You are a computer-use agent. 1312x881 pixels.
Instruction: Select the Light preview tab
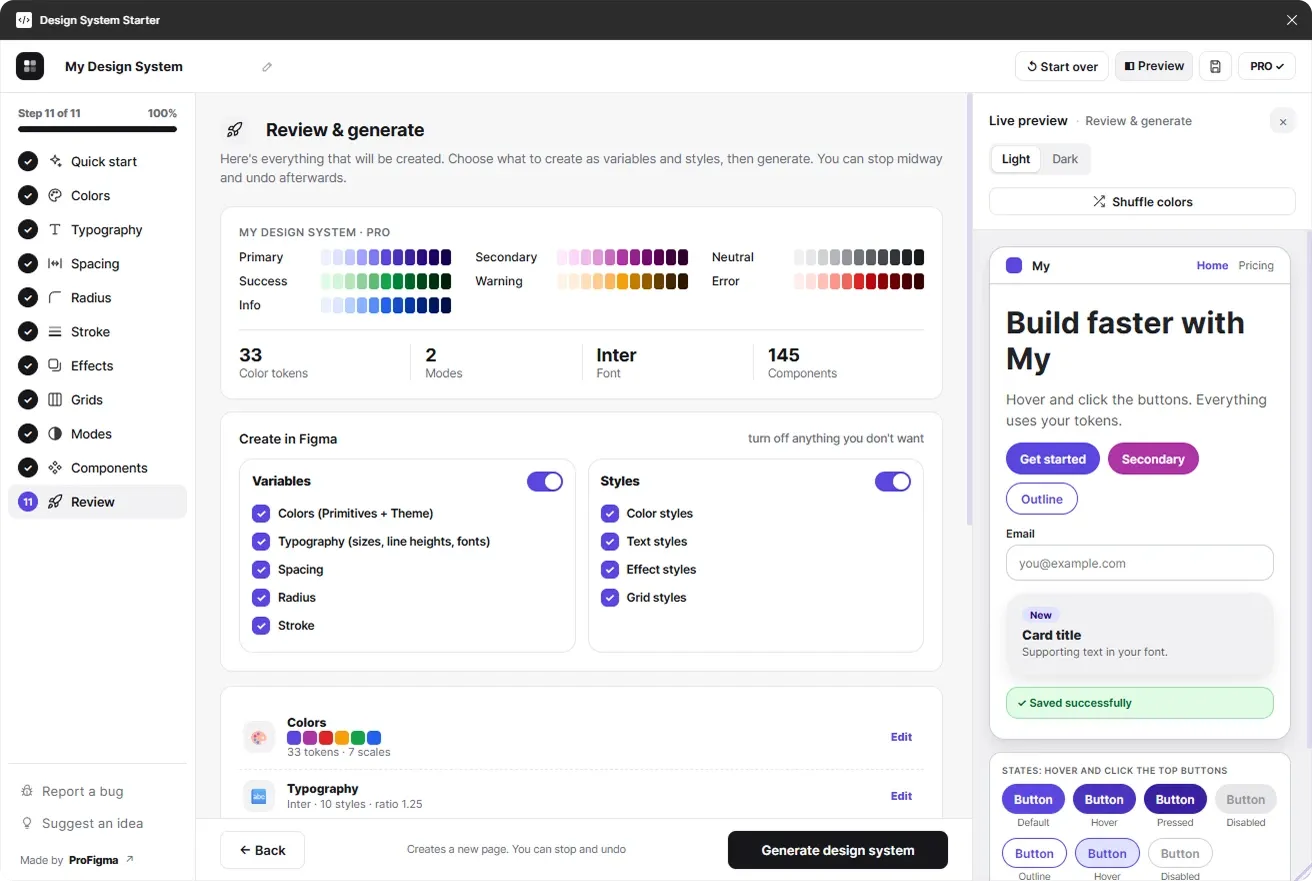pyautogui.click(x=1016, y=159)
